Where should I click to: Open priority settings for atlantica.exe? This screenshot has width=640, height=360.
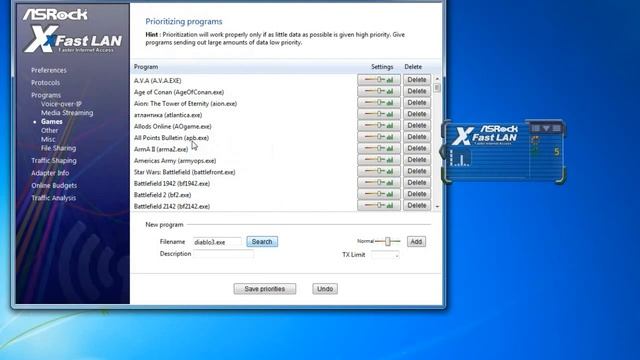click(x=379, y=114)
